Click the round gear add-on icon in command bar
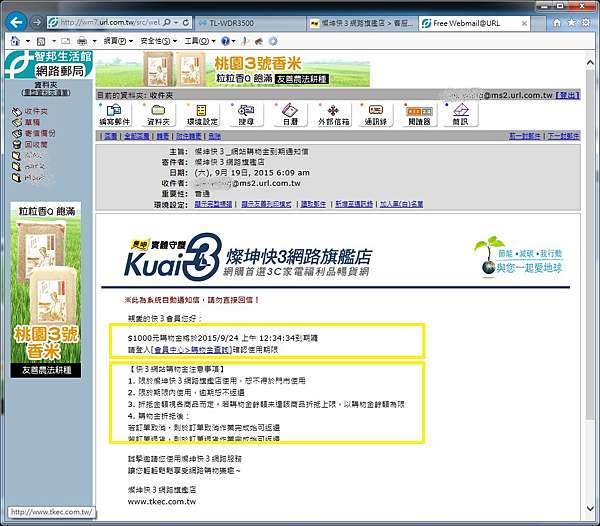This screenshot has height=526, width=600. pos(273,41)
